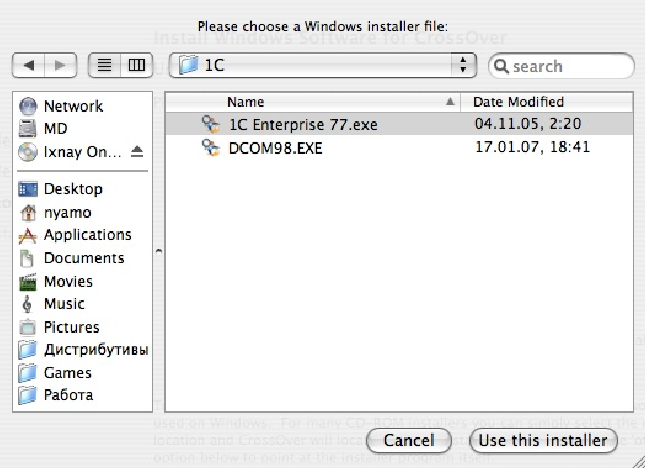Switch to list view
Image resolution: width=645 pixels, height=468 pixels.
click(104, 66)
